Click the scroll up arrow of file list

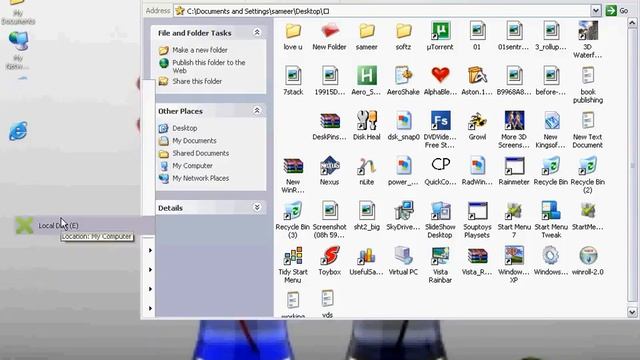coord(632,23)
